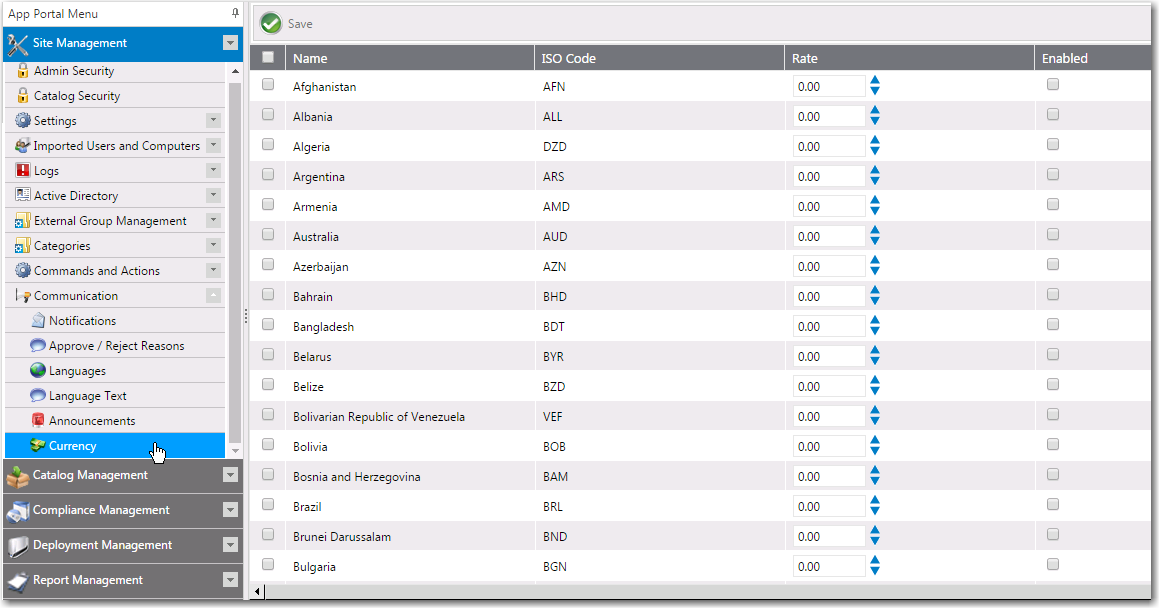The width and height of the screenshot is (1159, 608).
Task: Click the Active Directory icon
Action: point(23,196)
